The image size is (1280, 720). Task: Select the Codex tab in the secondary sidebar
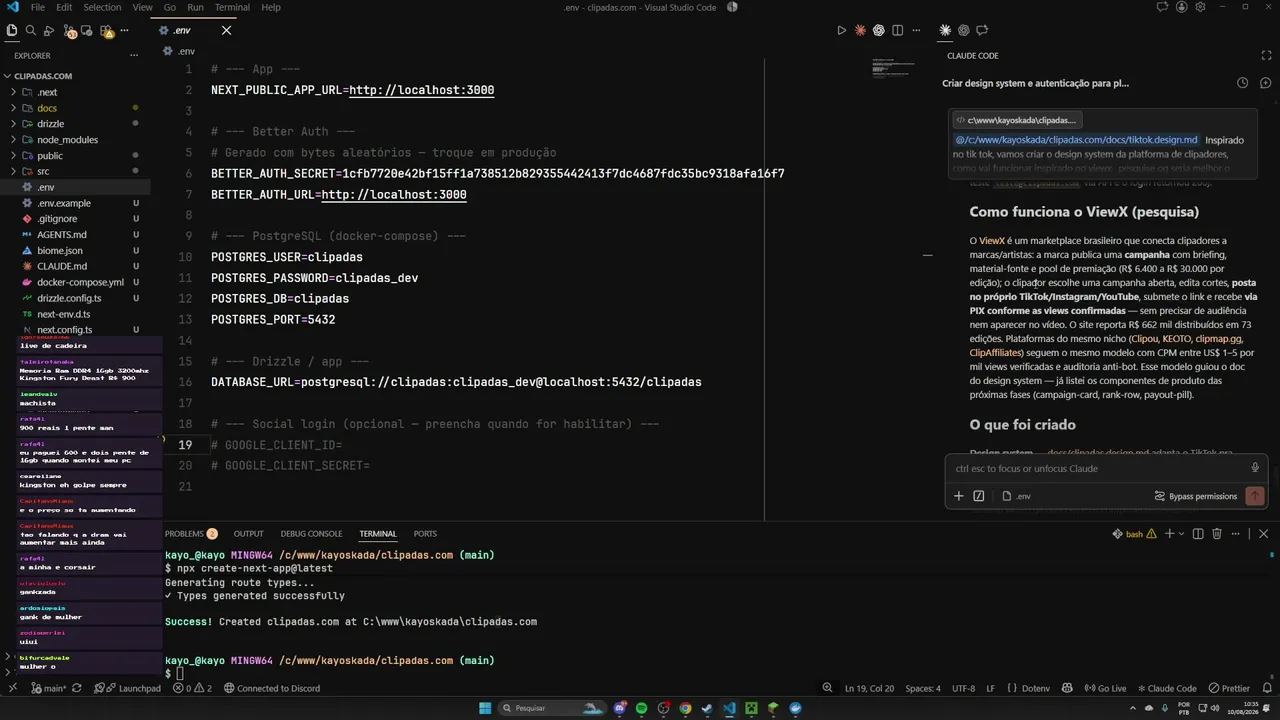(x=963, y=31)
